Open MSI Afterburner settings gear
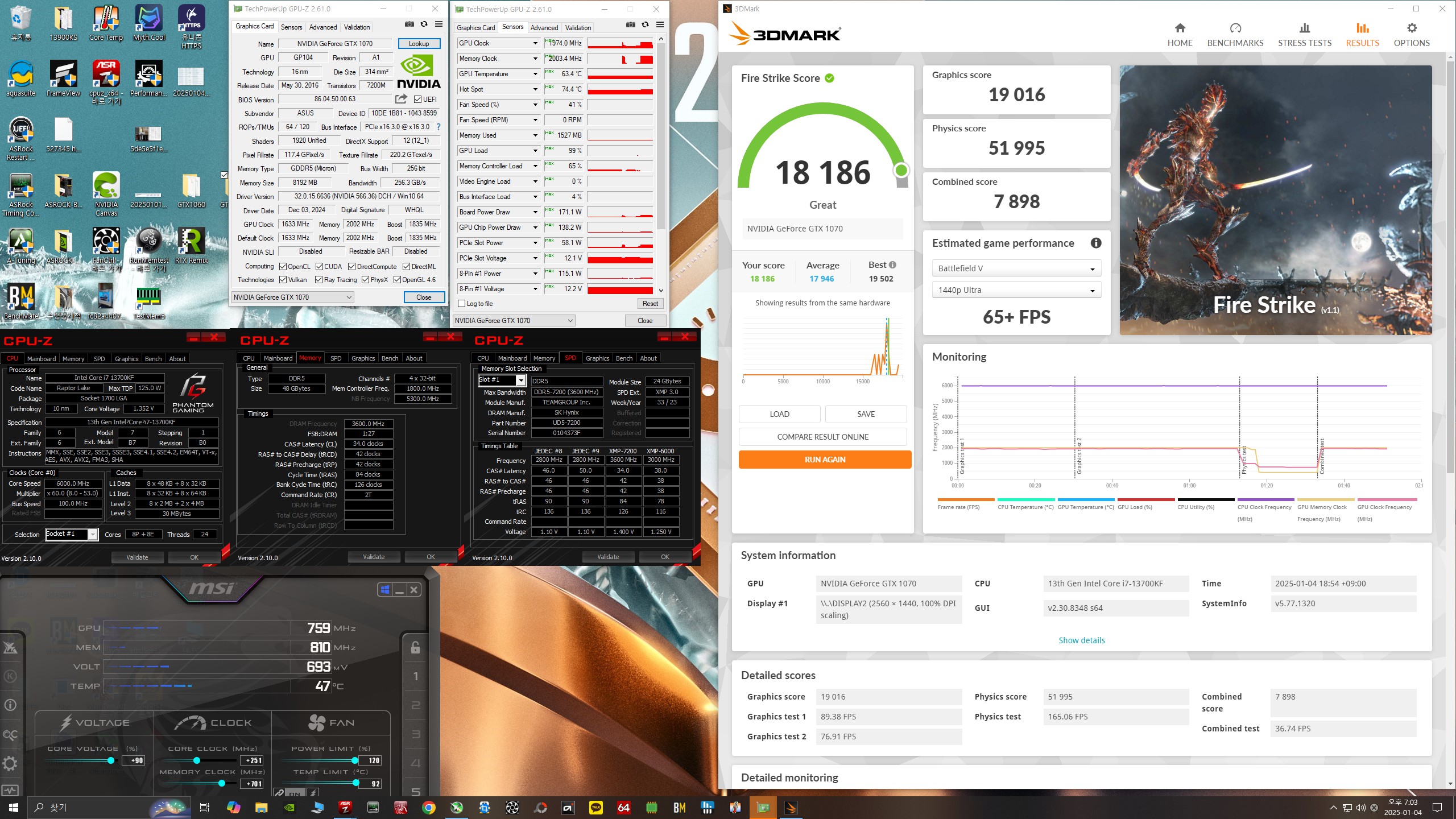 (10, 764)
